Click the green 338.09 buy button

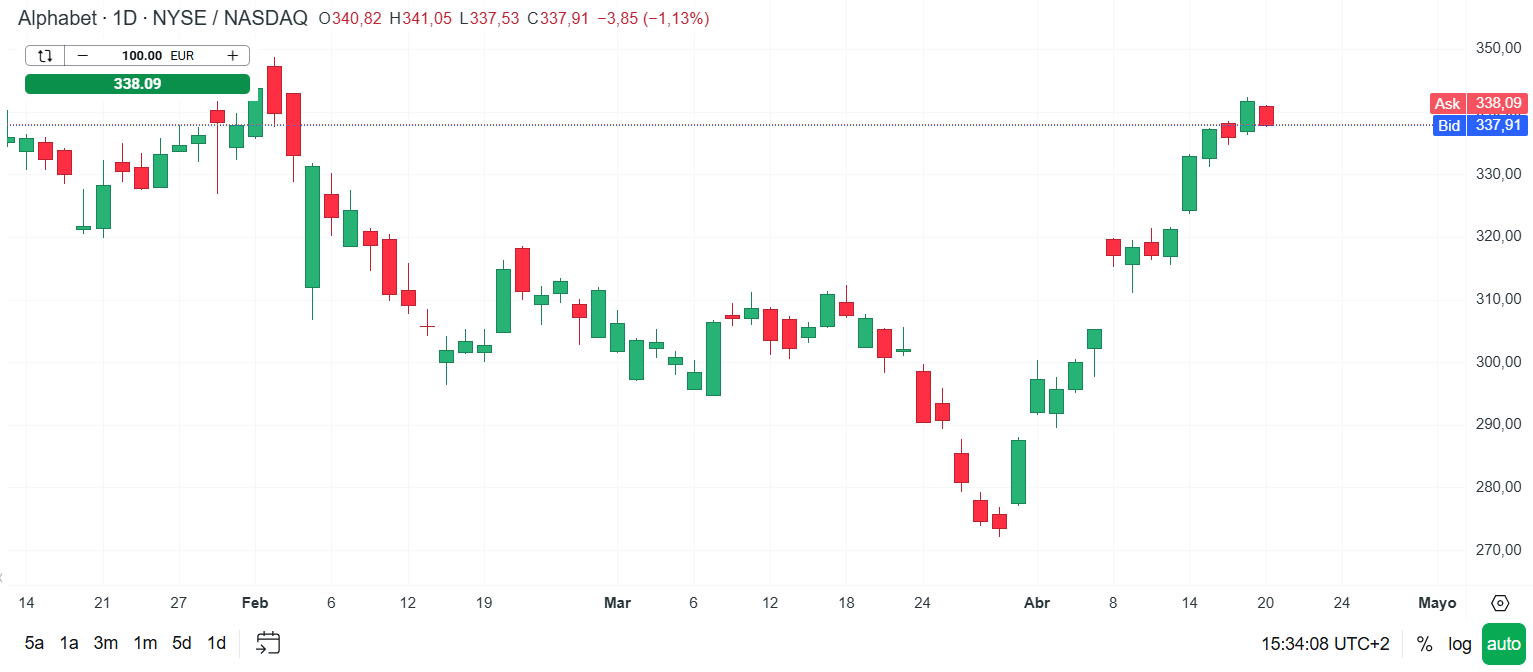(137, 84)
